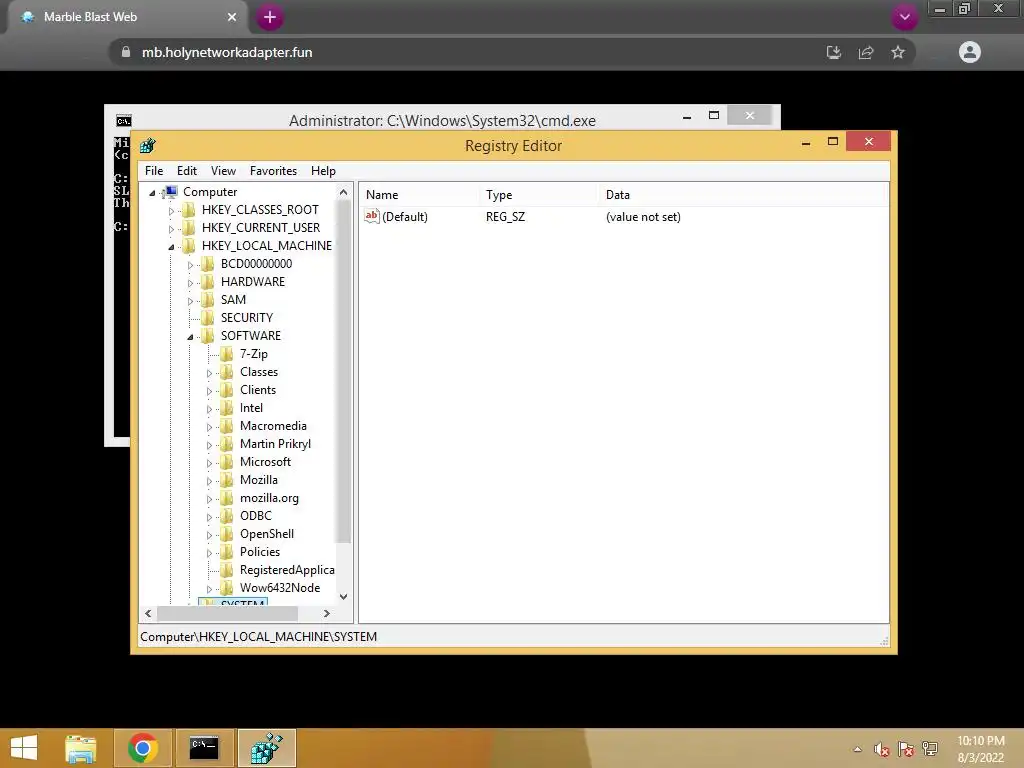Select the 7-Zip folder icon
Image resolution: width=1024 pixels, height=768 pixels.
[227, 354]
